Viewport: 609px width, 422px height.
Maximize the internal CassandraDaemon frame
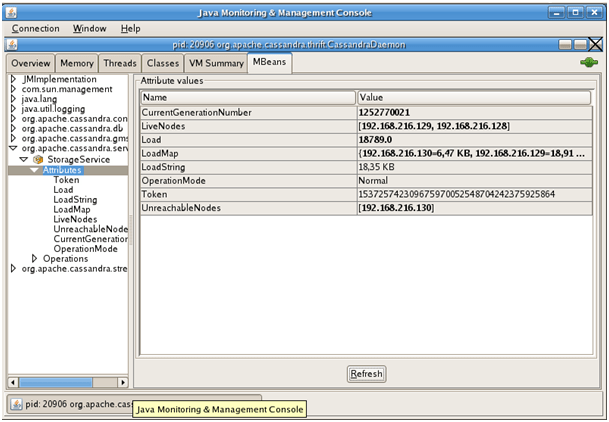point(580,45)
